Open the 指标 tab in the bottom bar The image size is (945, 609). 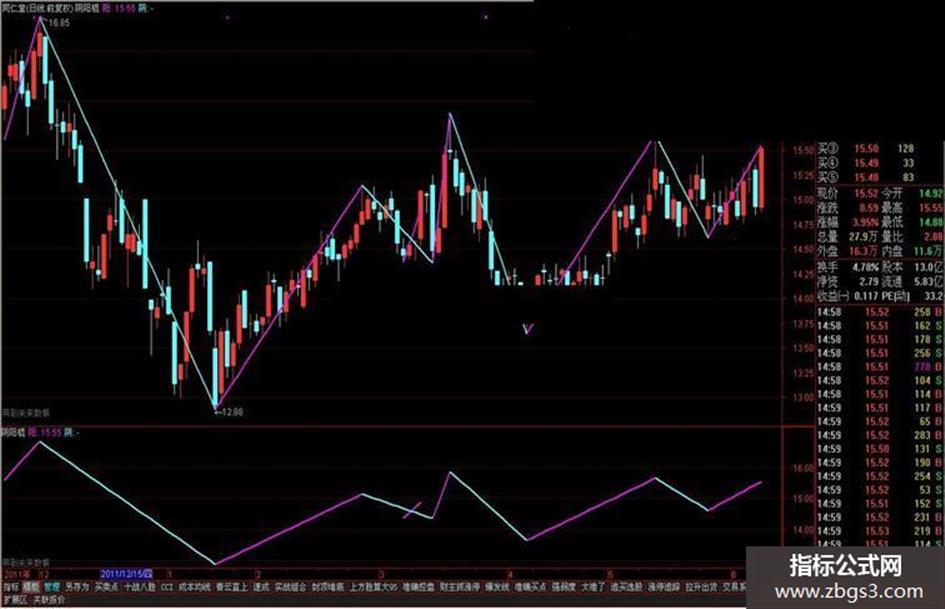click(11, 587)
